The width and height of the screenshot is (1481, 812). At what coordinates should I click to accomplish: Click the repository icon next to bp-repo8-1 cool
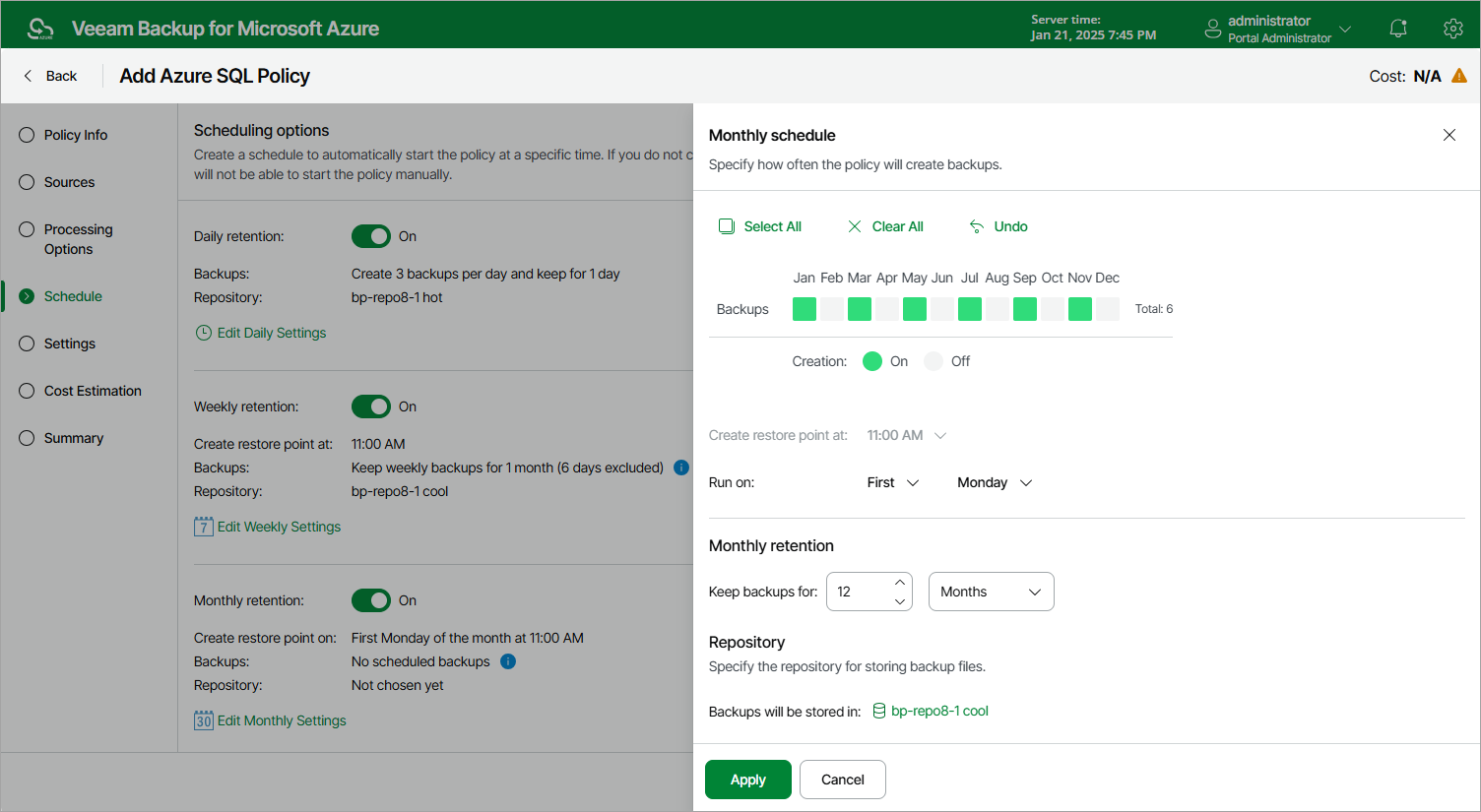(879, 711)
